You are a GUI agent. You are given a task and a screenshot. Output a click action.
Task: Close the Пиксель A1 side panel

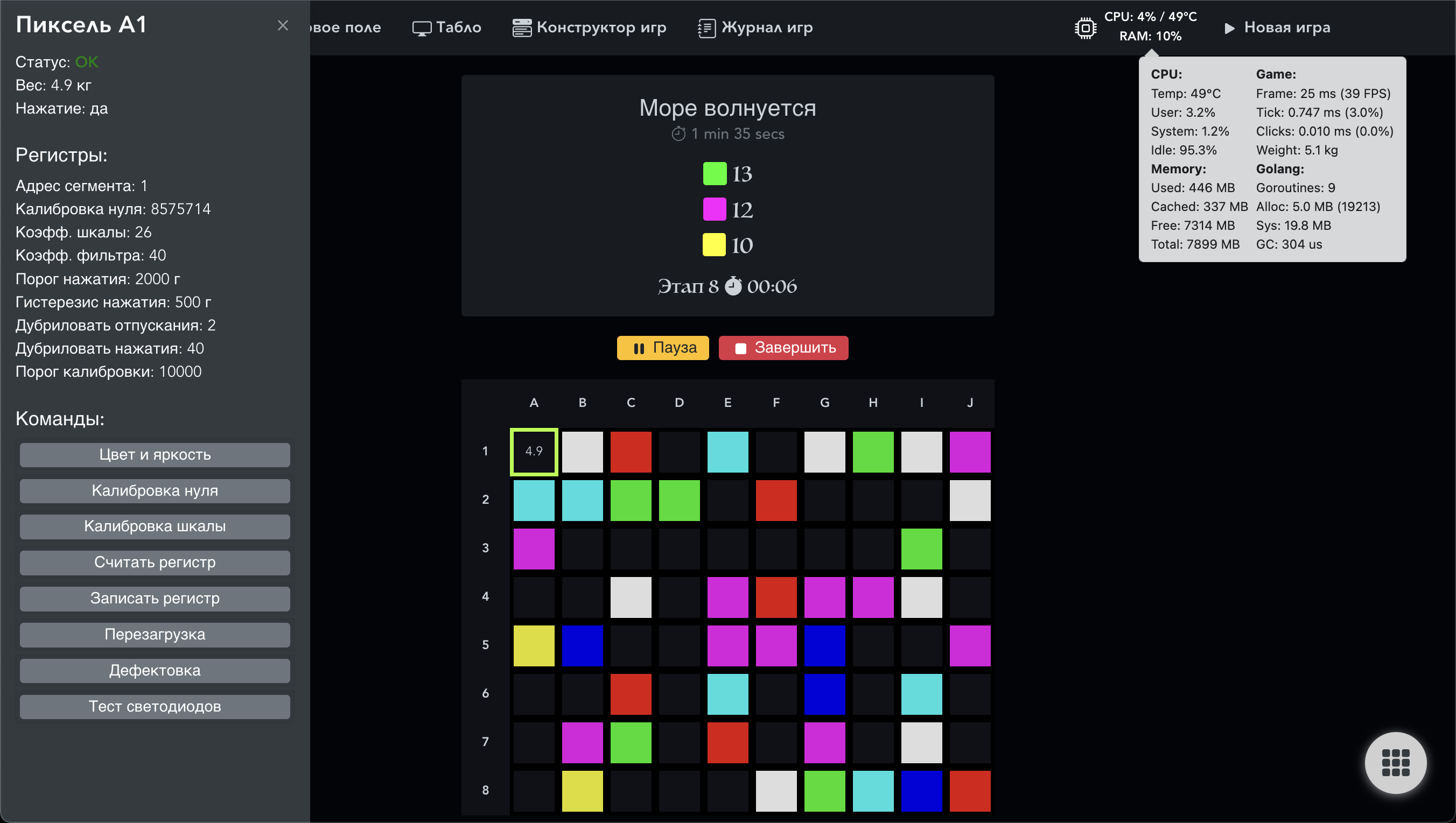click(x=283, y=25)
